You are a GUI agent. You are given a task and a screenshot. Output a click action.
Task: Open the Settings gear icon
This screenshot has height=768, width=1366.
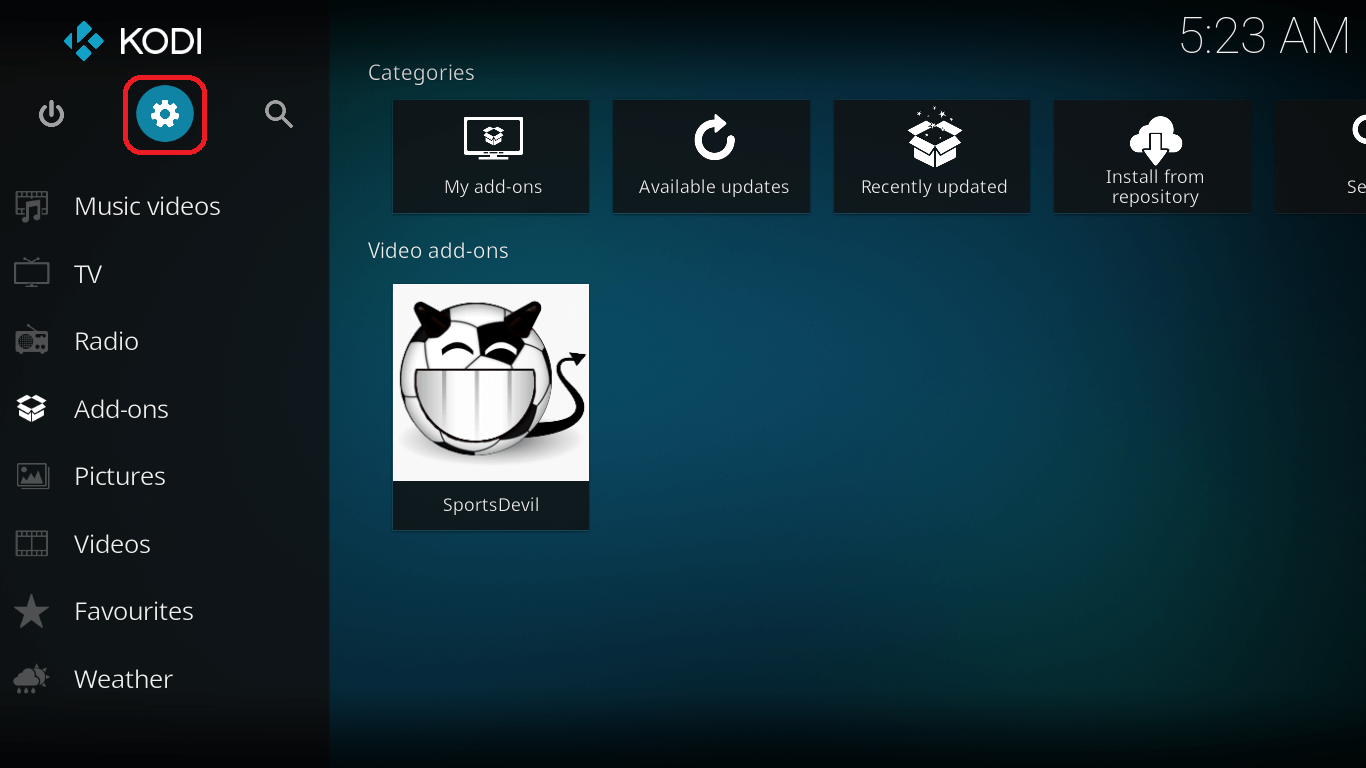[x=165, y=114]
